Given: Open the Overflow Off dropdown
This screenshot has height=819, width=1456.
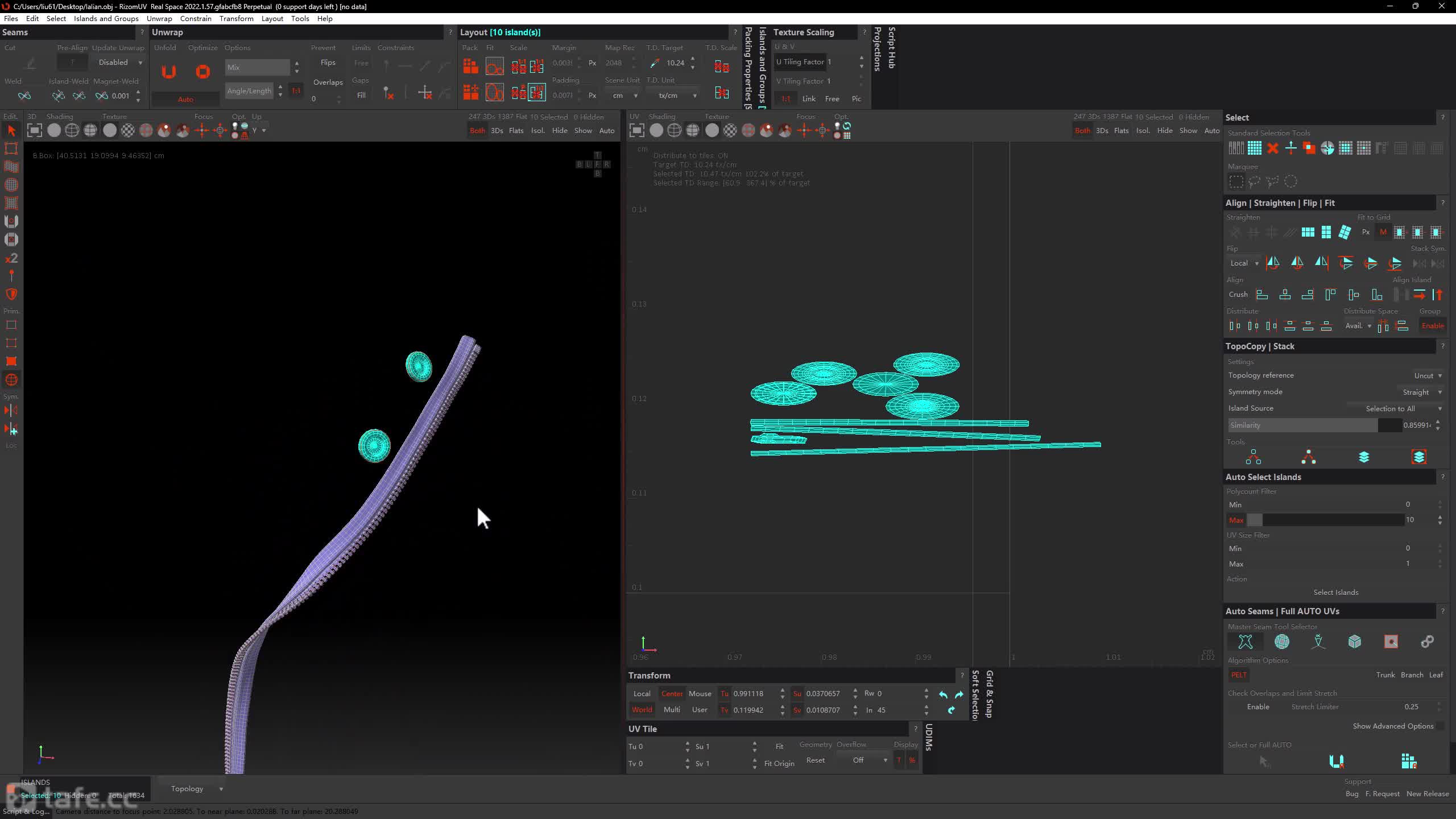Looking at the screenshot, I should coord(864,760).
